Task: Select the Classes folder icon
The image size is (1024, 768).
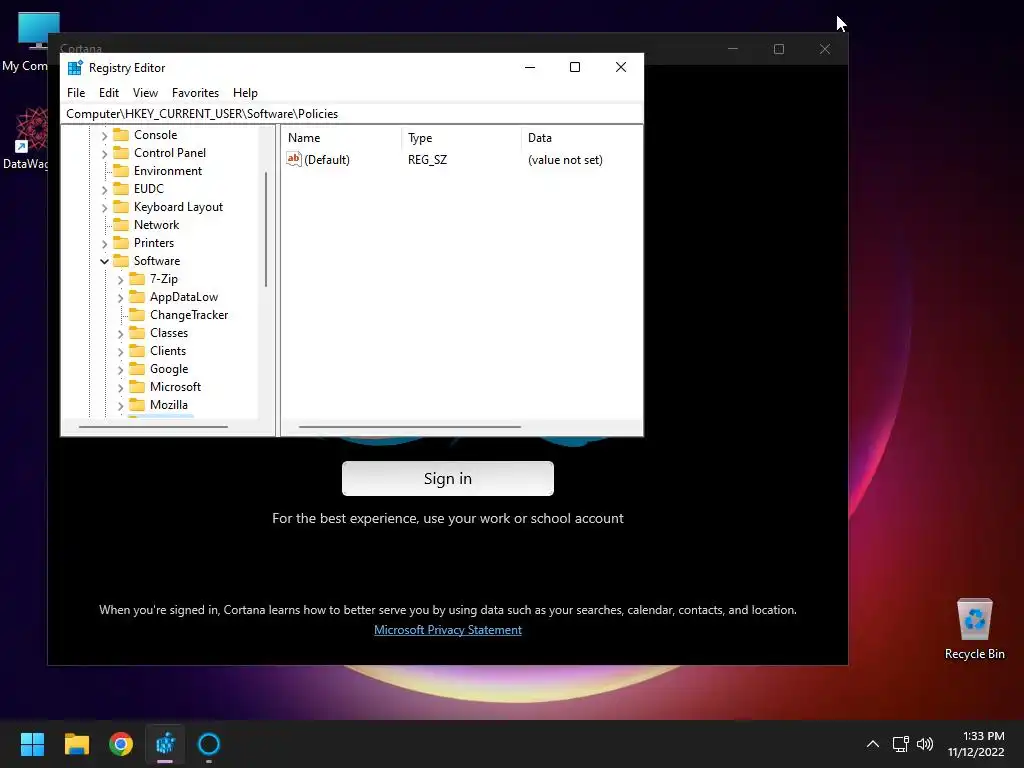Action: (136, 332)
